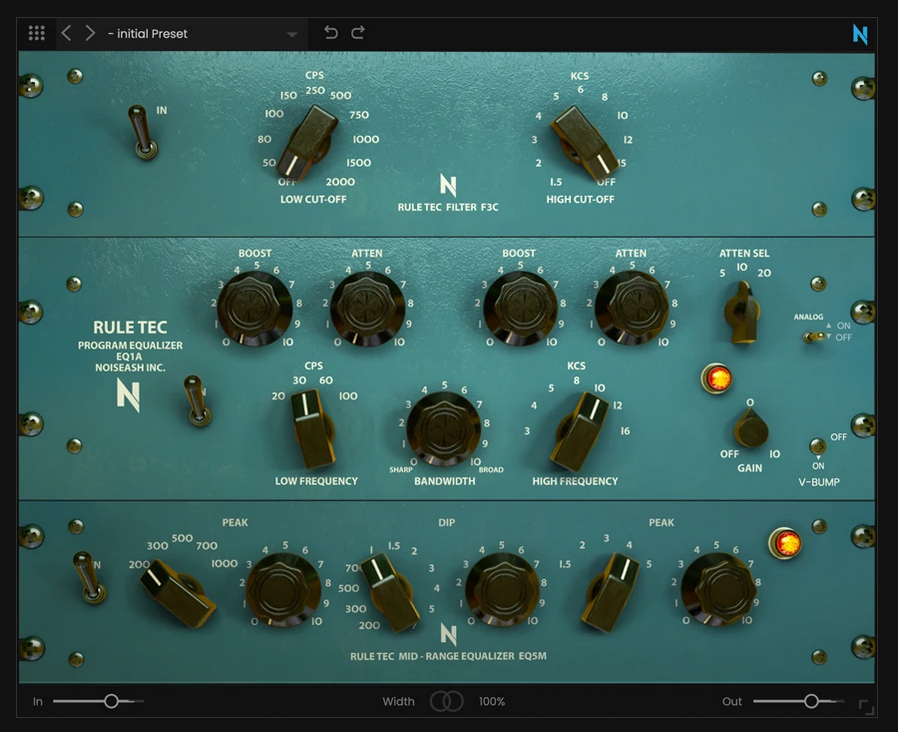
Task: Click the 1000 low peak frequency label
Action: [x=224, y=564]
